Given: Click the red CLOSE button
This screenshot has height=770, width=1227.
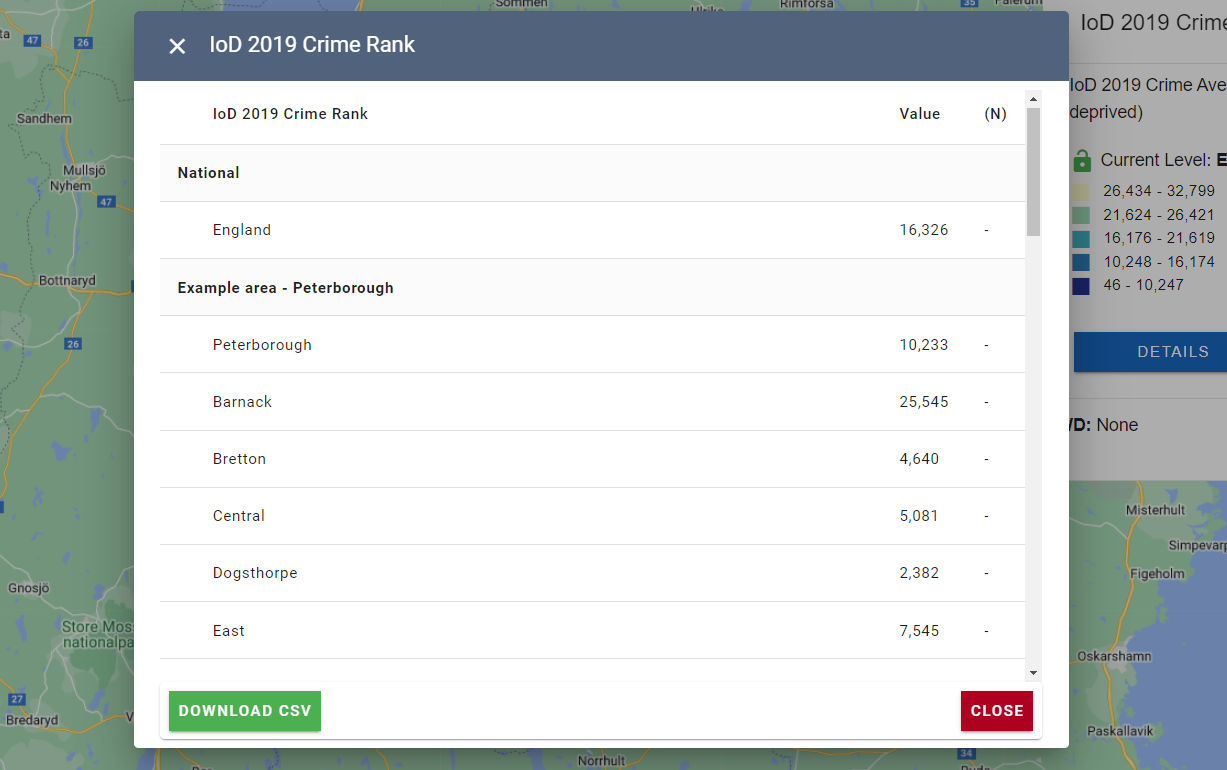Looking at the screenshot, I should (996, 711).
